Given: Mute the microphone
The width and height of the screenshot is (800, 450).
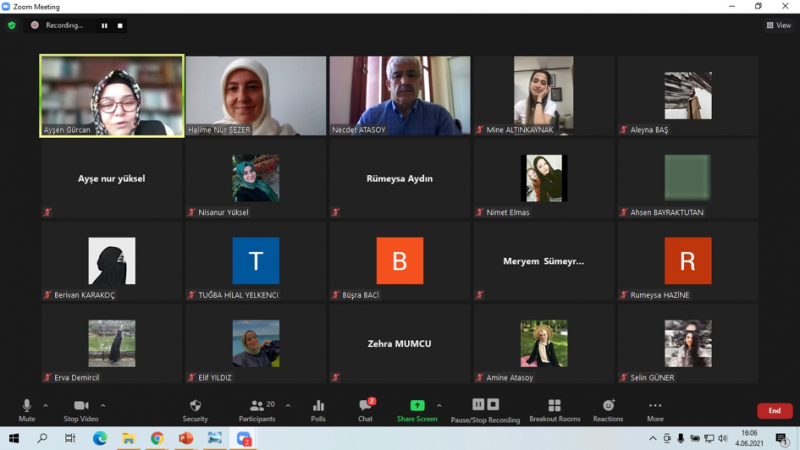Looking at the screenshot, I should point(27,409).
